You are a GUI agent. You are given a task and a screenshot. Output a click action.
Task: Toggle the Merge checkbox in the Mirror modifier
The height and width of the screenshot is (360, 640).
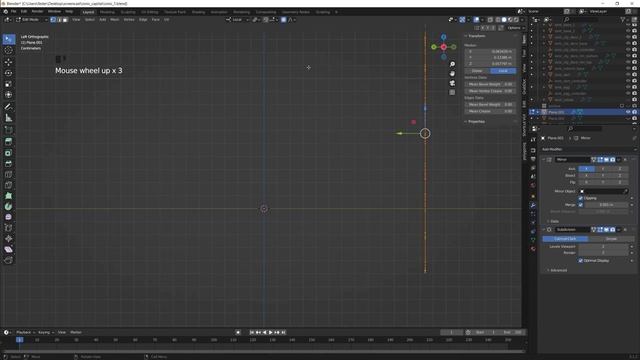pyautogui.click(x=581, y=204)
